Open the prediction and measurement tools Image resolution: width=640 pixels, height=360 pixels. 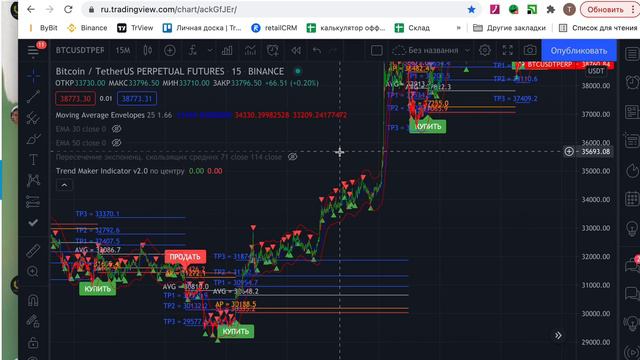point(33,201)
